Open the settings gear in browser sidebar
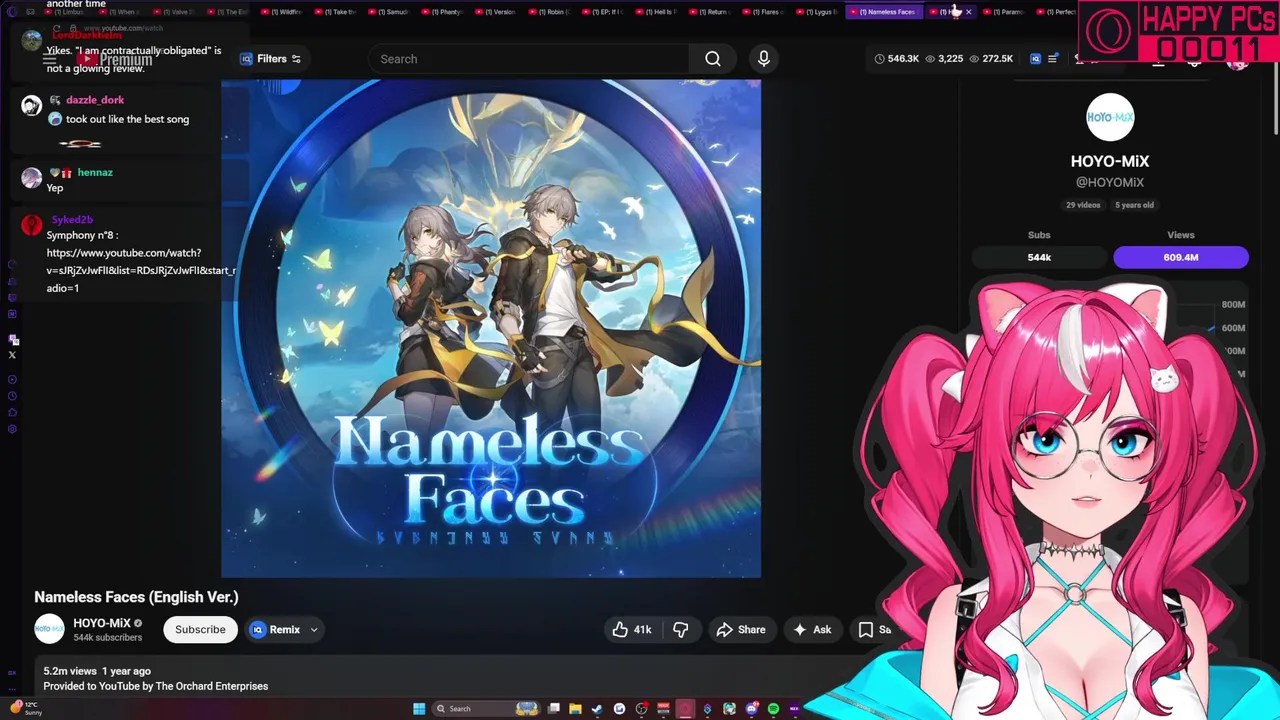Viewport: 1280px width, 720px height. click(x=12, y=429)
